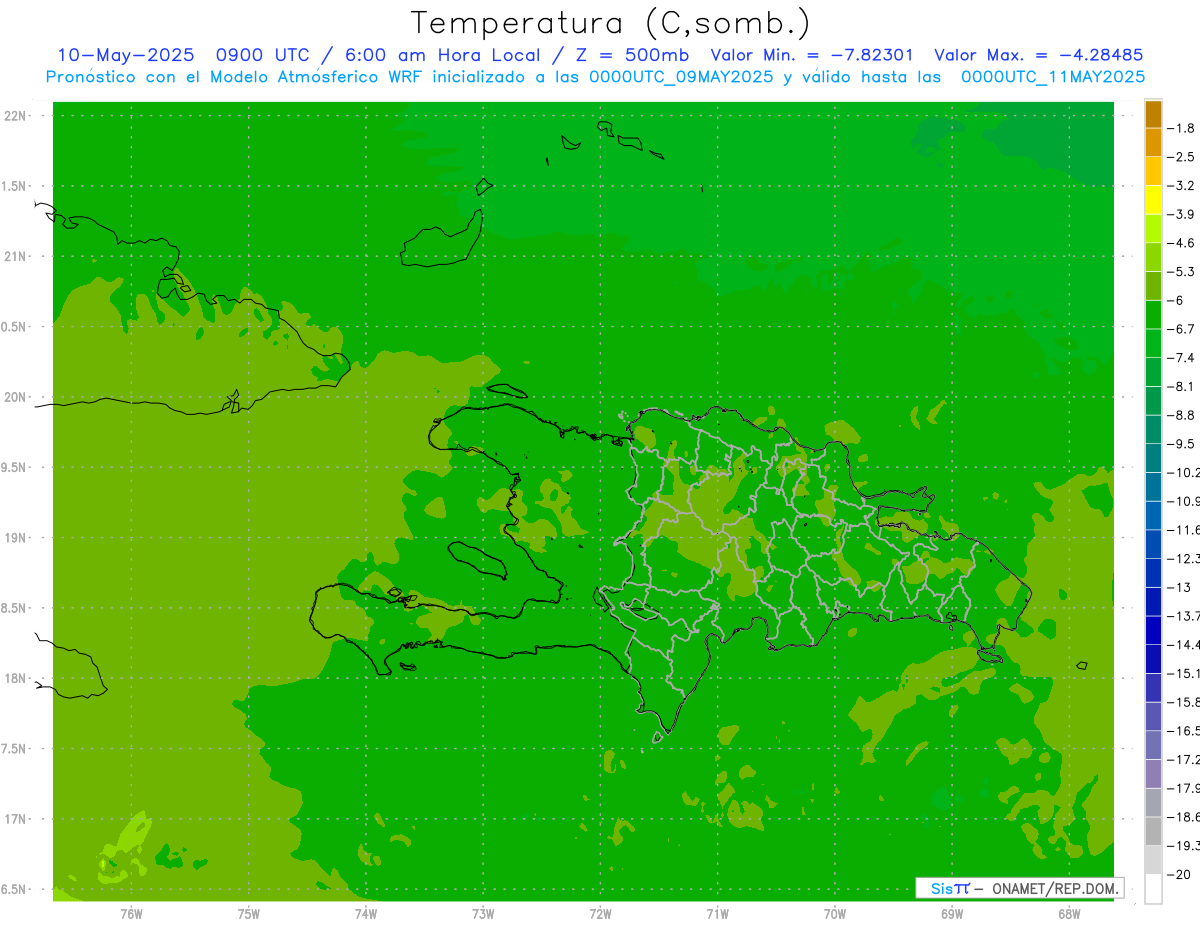The image size is (1200, 927).
Task: Click the '68W' longitude label
Action: (1069, 914)
